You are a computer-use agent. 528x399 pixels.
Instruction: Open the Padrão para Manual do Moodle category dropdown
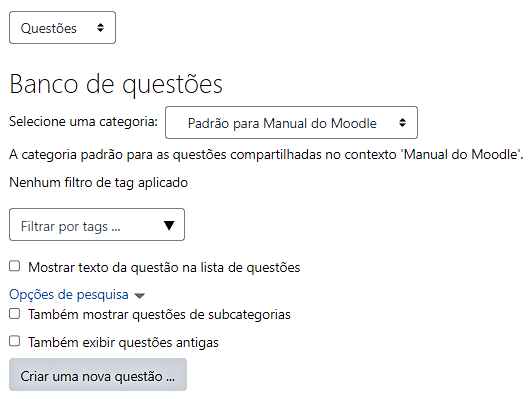pos(291,123)
